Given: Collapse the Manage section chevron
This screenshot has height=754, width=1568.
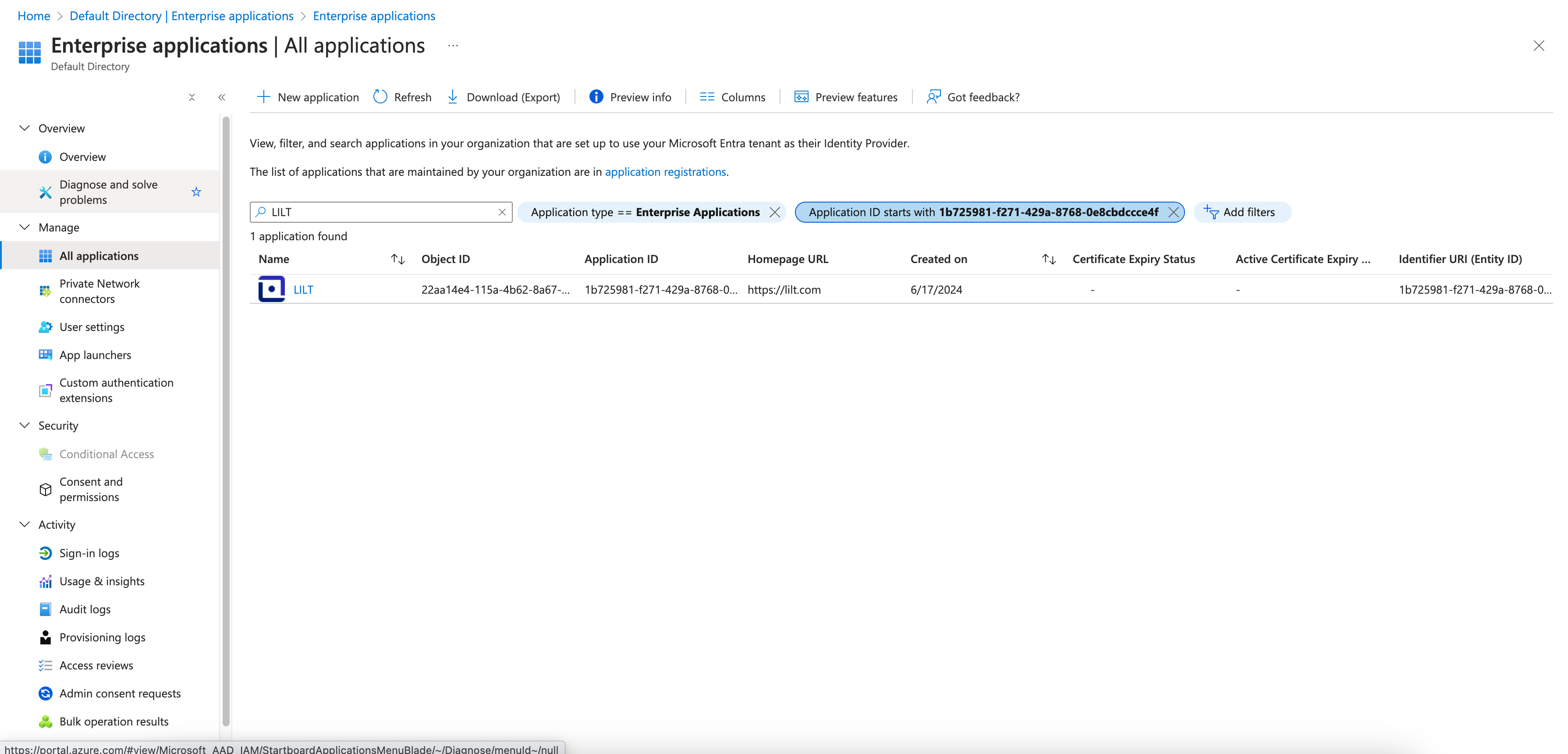Looking at the screenshot, I should tap(25, 227).
